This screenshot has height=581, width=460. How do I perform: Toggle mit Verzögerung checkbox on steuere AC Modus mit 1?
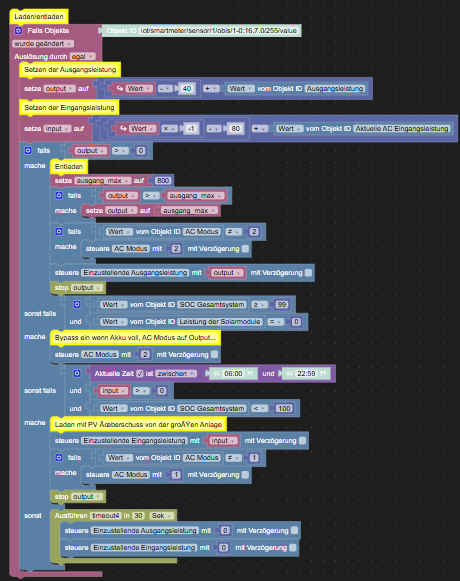coord(245,475)
